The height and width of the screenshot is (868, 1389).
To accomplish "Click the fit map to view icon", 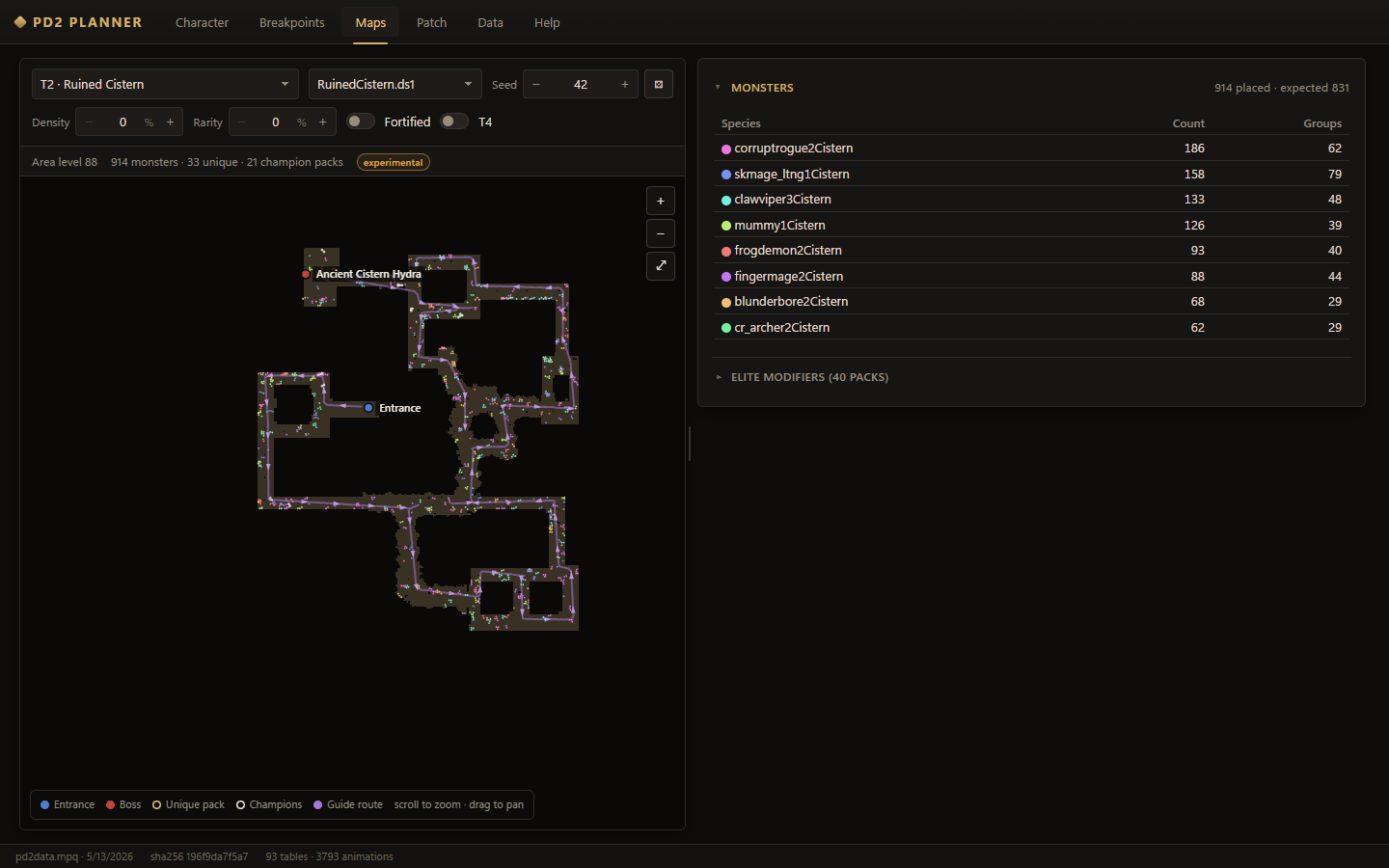I will tap(661, 266).
